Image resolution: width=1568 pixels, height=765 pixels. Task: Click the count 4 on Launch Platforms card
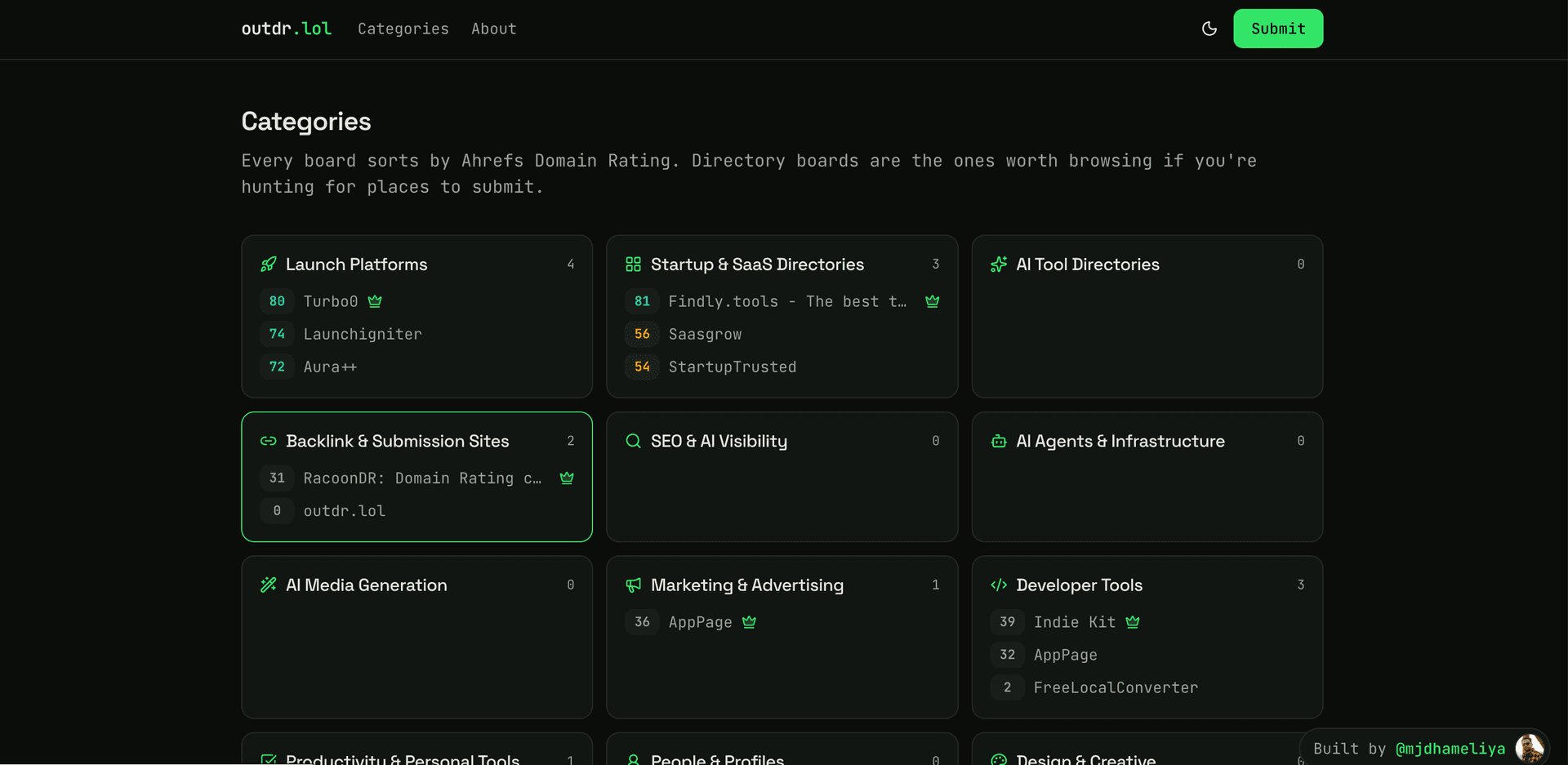point(570,265)
